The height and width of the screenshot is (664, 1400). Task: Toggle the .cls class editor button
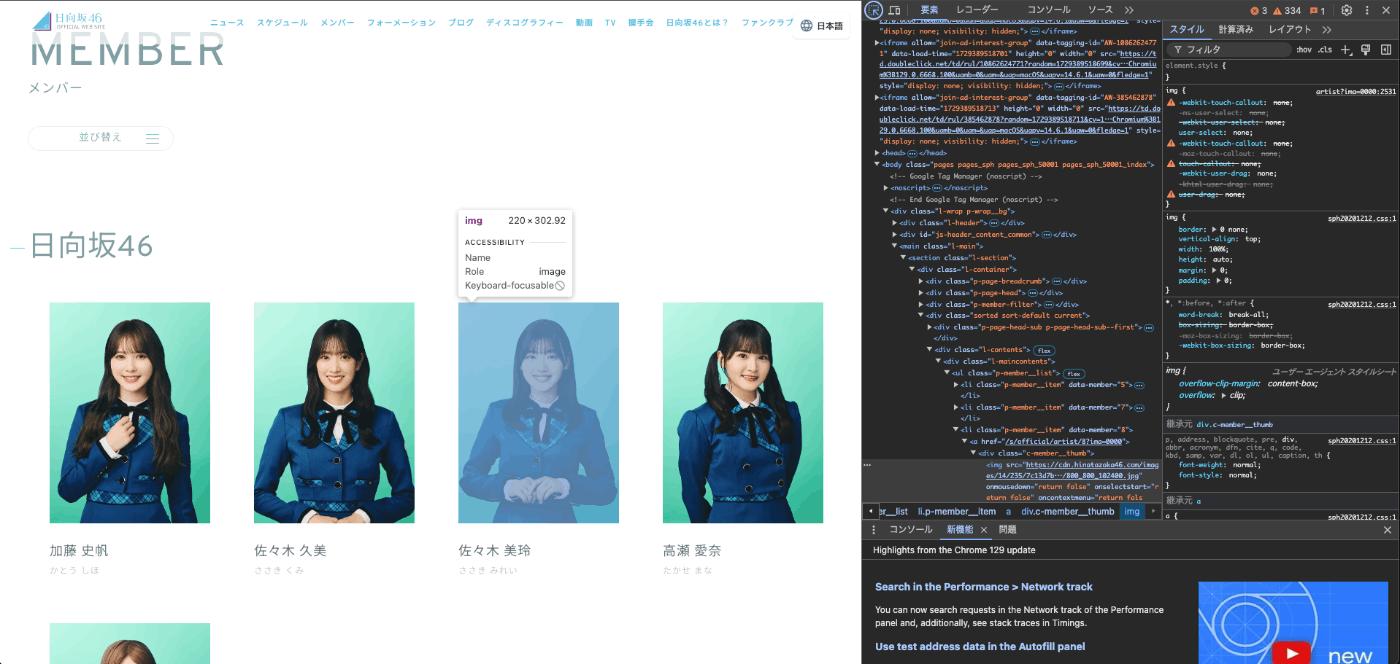point(1324,49)
